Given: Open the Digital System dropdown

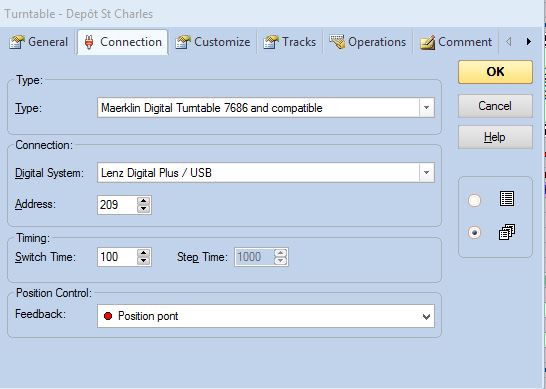Looking at the screenshot, I should coord(427,173).
